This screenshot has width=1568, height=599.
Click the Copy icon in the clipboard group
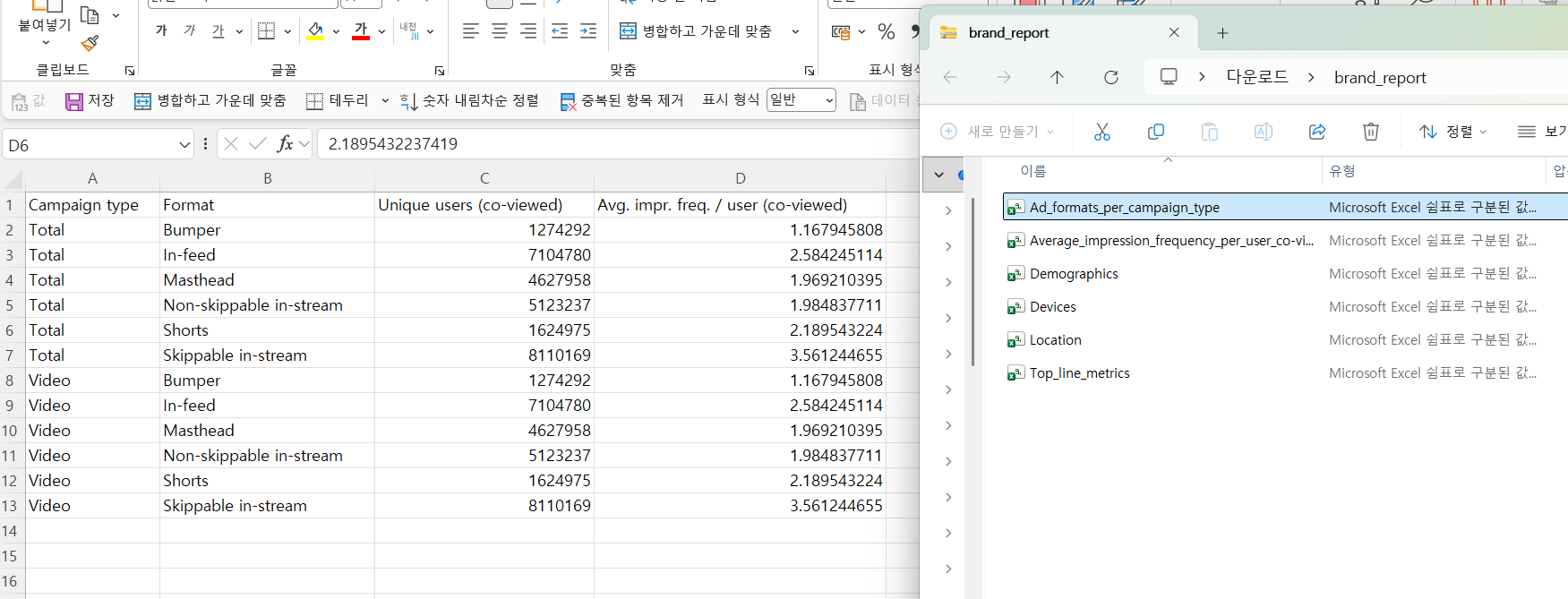click(90, 15)
